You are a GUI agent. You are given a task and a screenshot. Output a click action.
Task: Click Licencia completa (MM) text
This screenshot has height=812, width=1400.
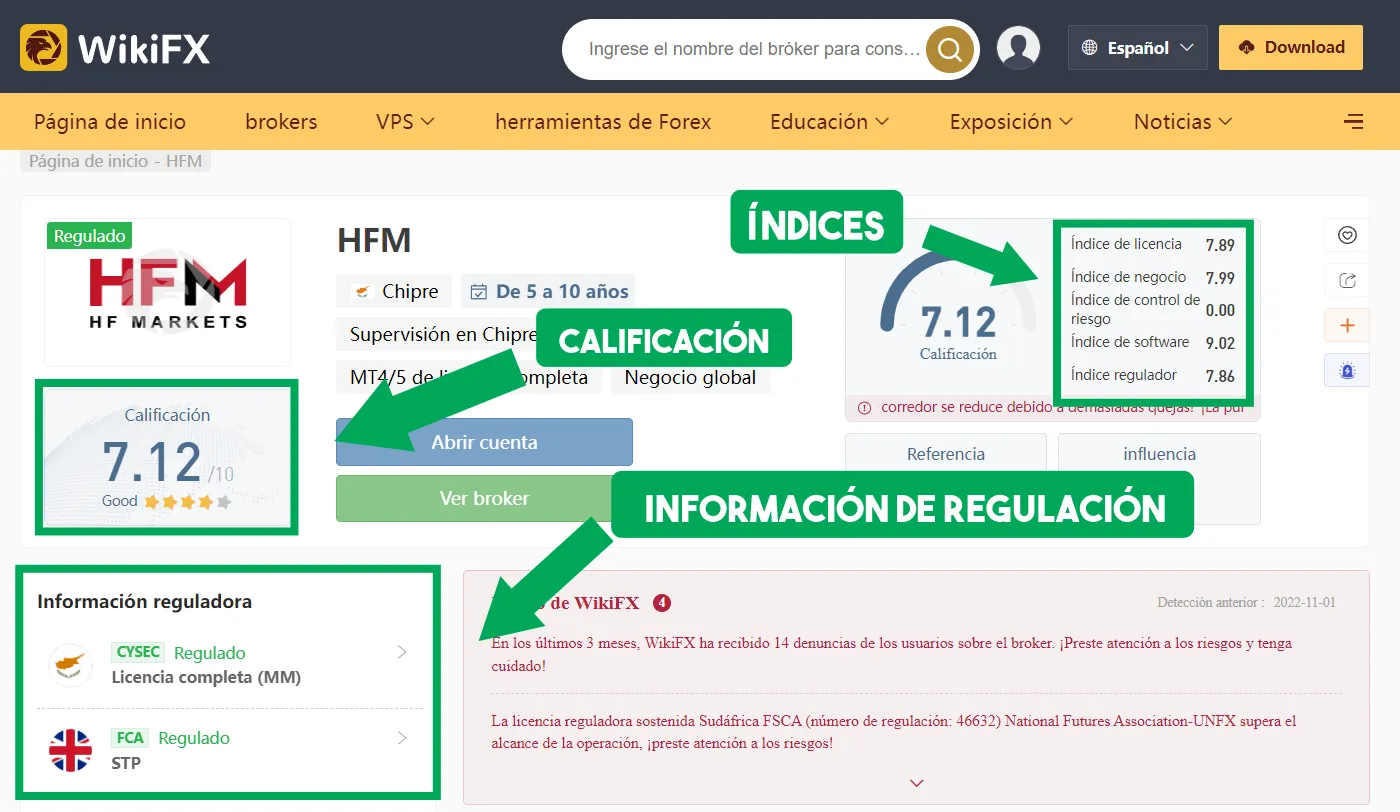[206, 677]
